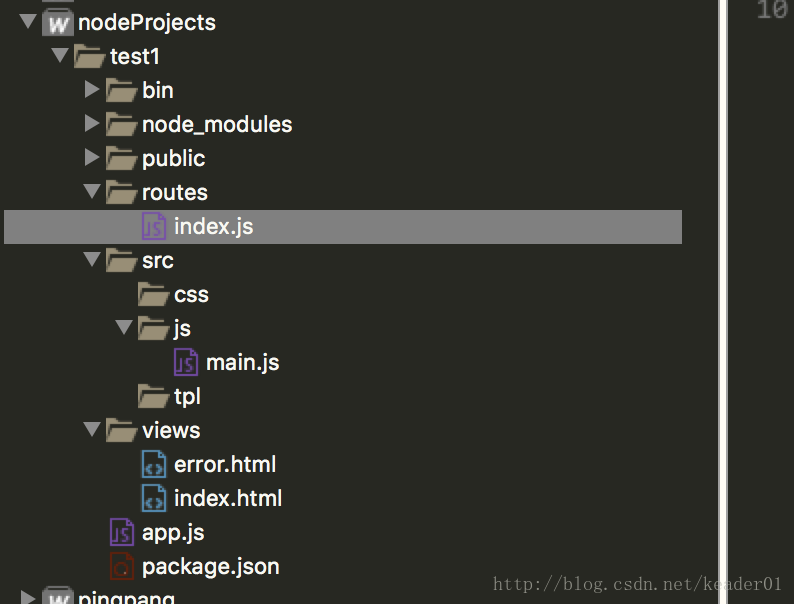Screen dimensions: 794x604
Task: Click the vertical divider beside the tree panel
Action: click(x=723, y=302)
